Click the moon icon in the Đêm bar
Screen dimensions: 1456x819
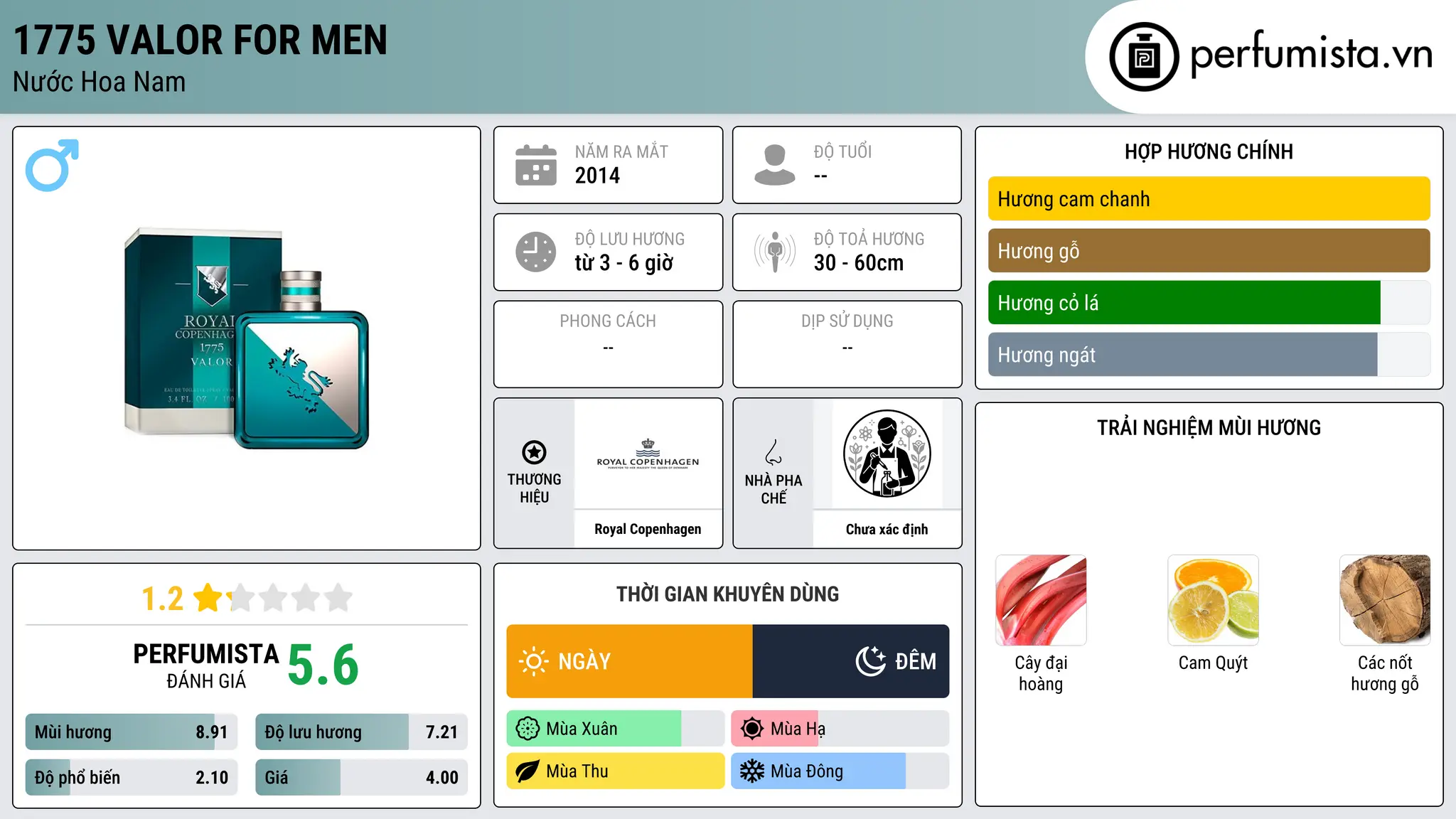coord(871,661)
